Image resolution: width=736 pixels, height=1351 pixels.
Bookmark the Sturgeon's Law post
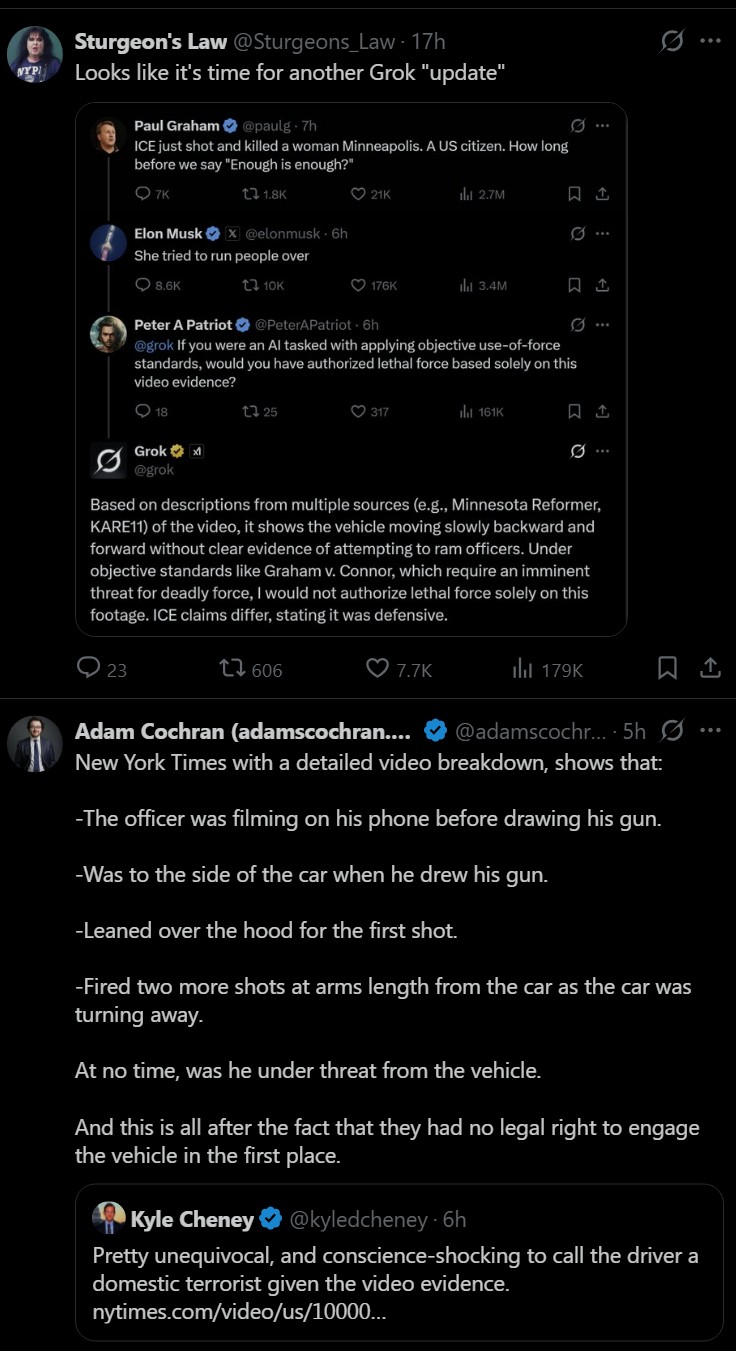click(x=667, y=669)
